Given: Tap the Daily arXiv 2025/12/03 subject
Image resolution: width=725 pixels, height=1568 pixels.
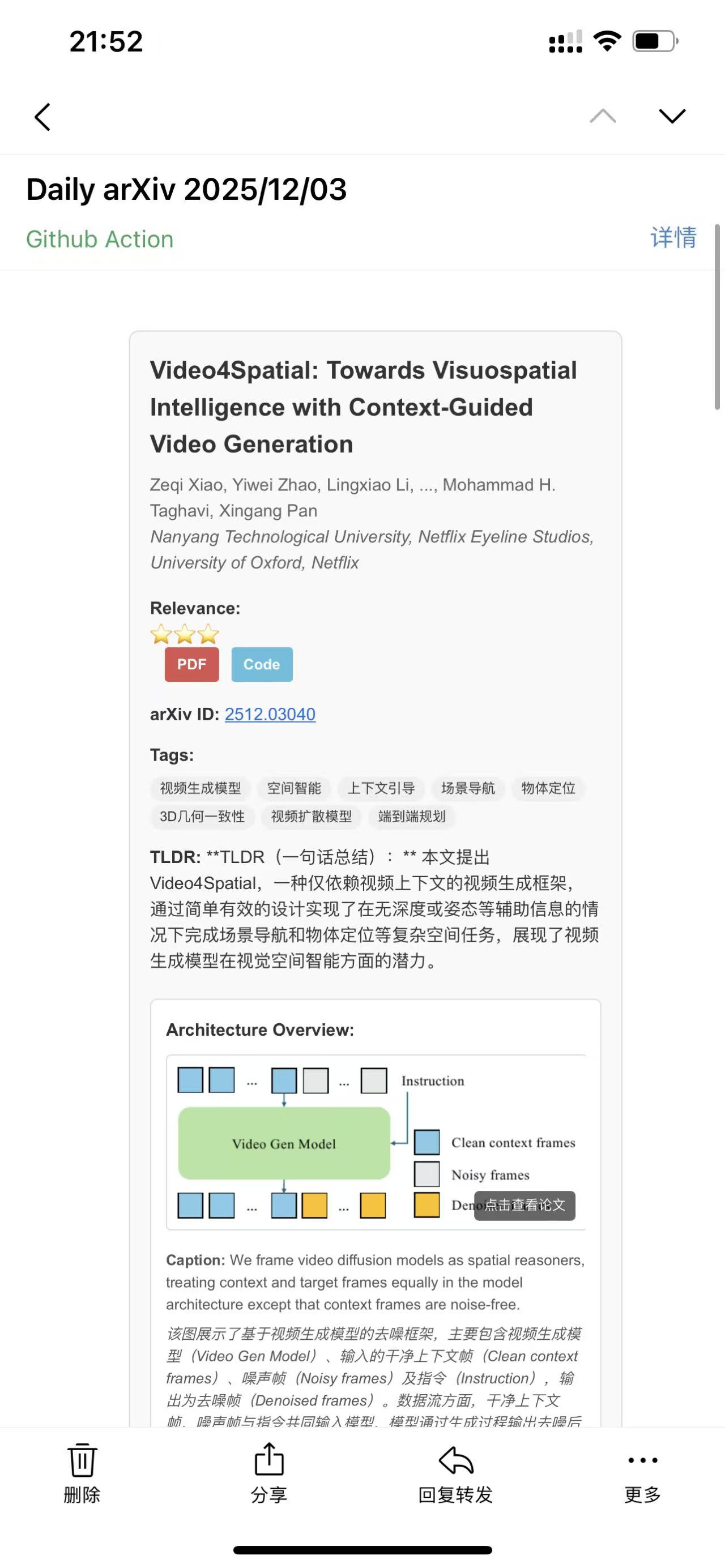Looking at the screenshot, I should pos(186,189).
